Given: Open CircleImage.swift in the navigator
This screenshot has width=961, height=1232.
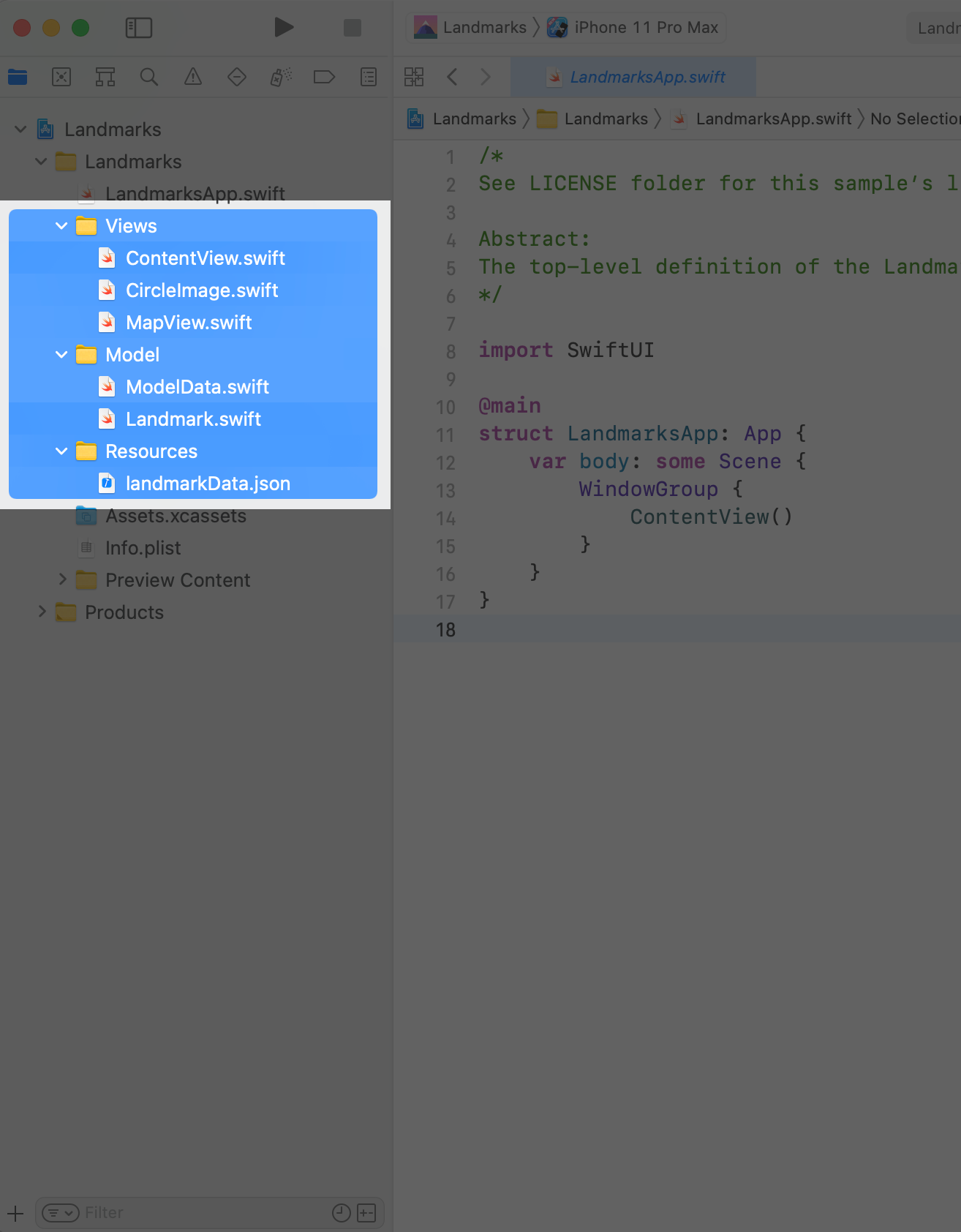Looking at the screenshot, I should [193, 290].
